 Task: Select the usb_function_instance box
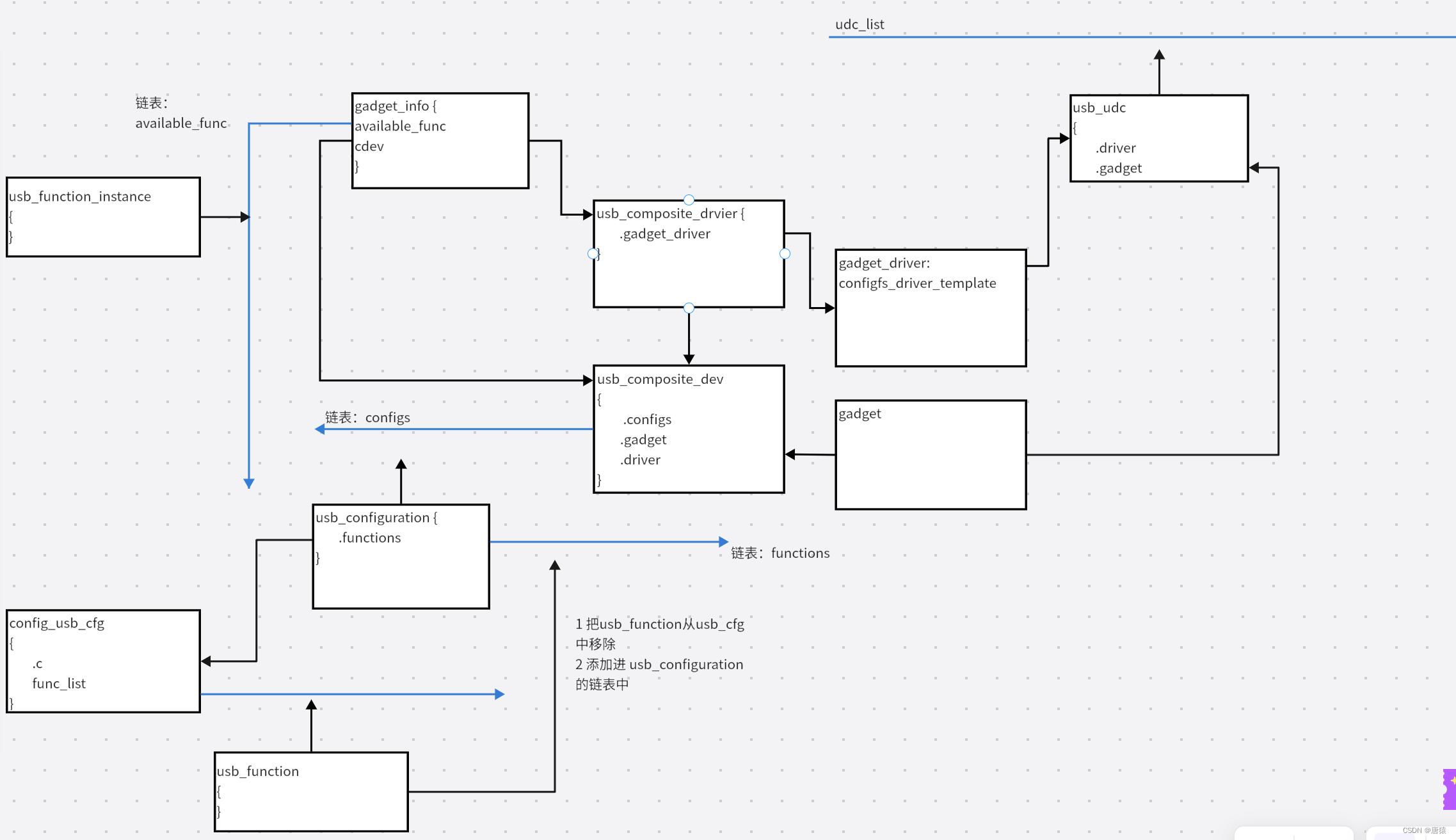pyautogui.click(x=103, y=218)
